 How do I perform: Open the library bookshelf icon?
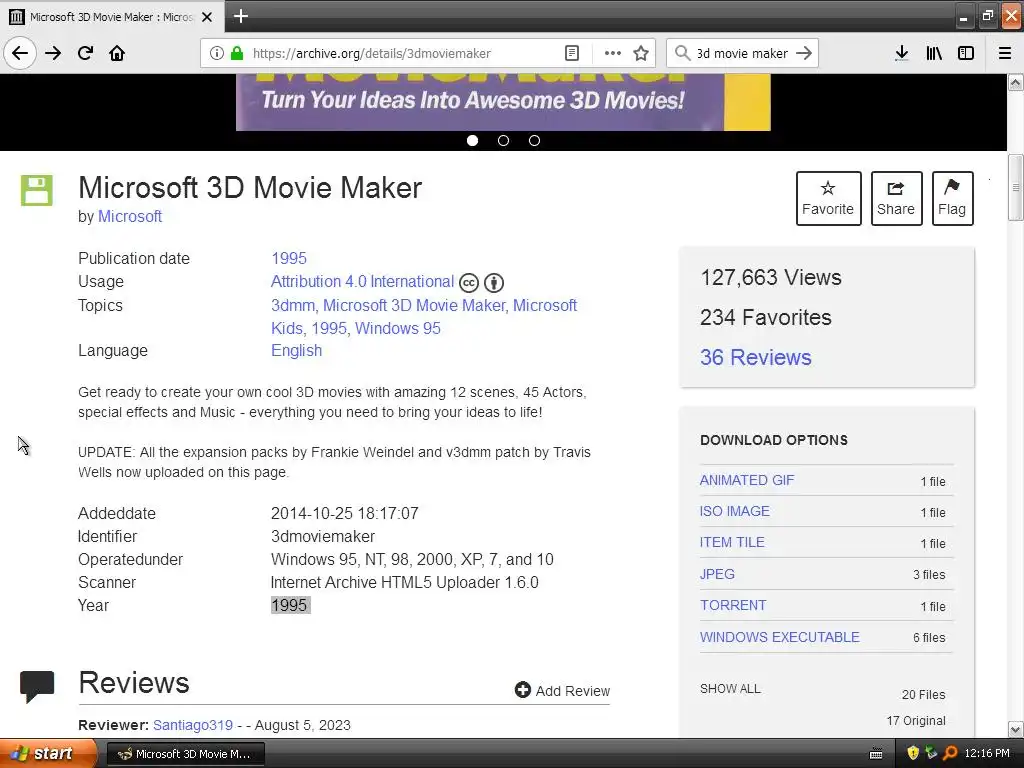(x=934, y=53)
